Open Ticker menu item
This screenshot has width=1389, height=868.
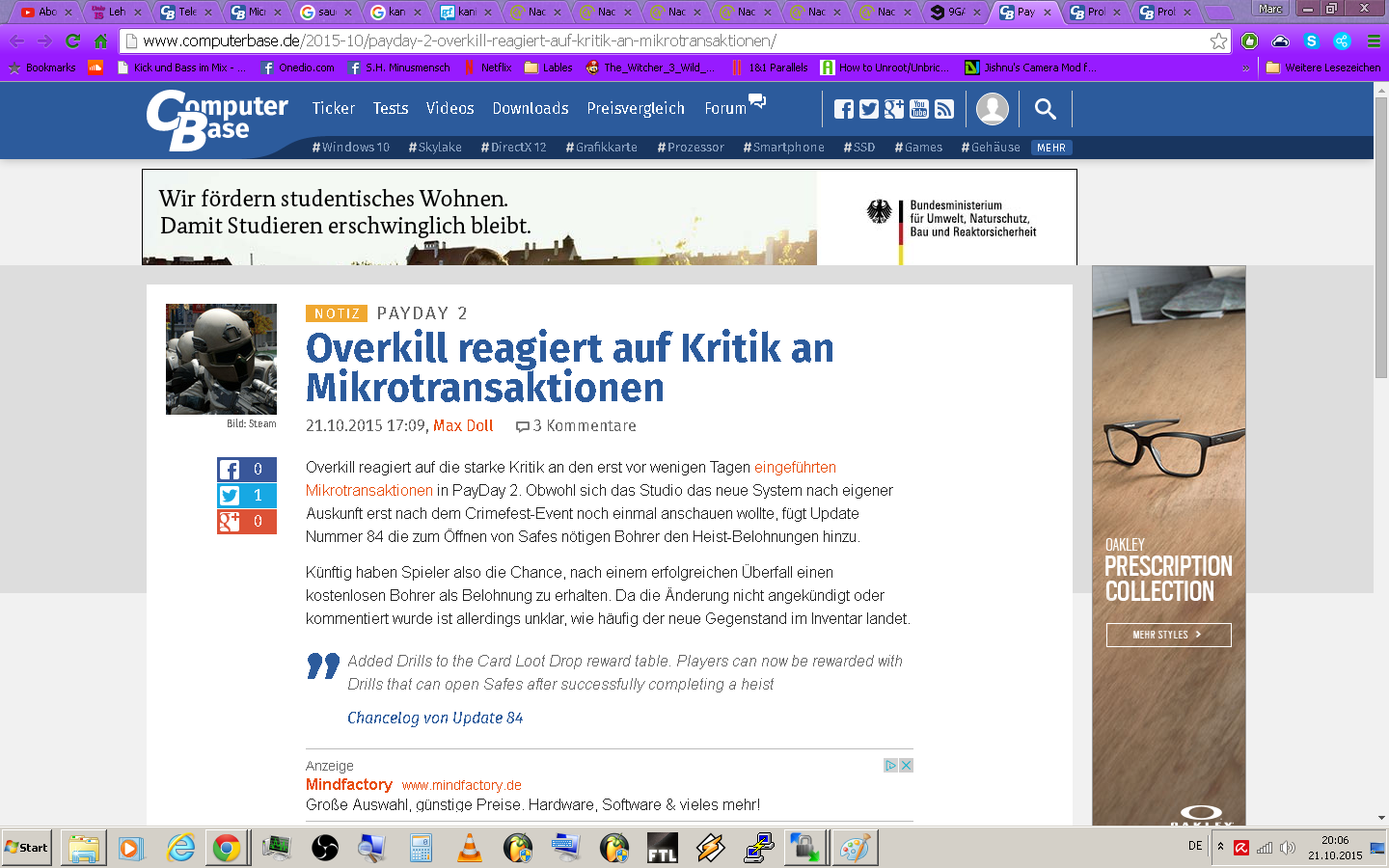333,108
